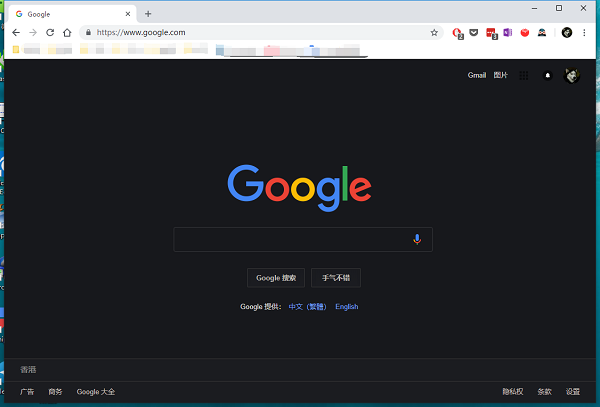Save page with the Pocket extension icon
Viewport: 600px width, 407px height.
474,33
